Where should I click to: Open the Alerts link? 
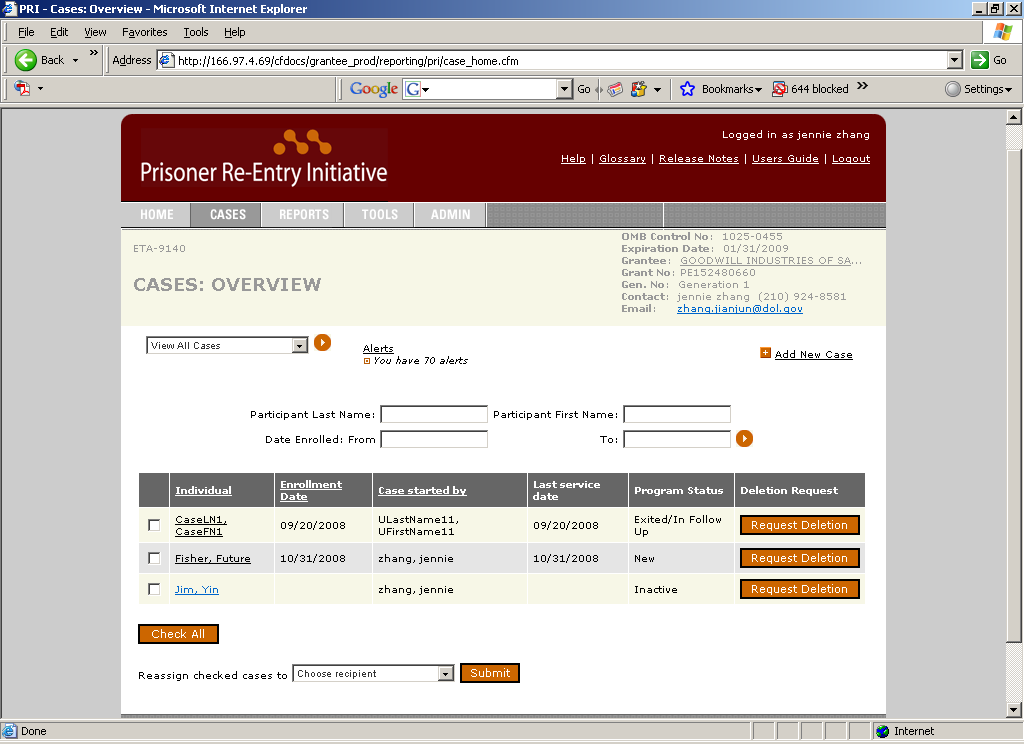[378, 349]
